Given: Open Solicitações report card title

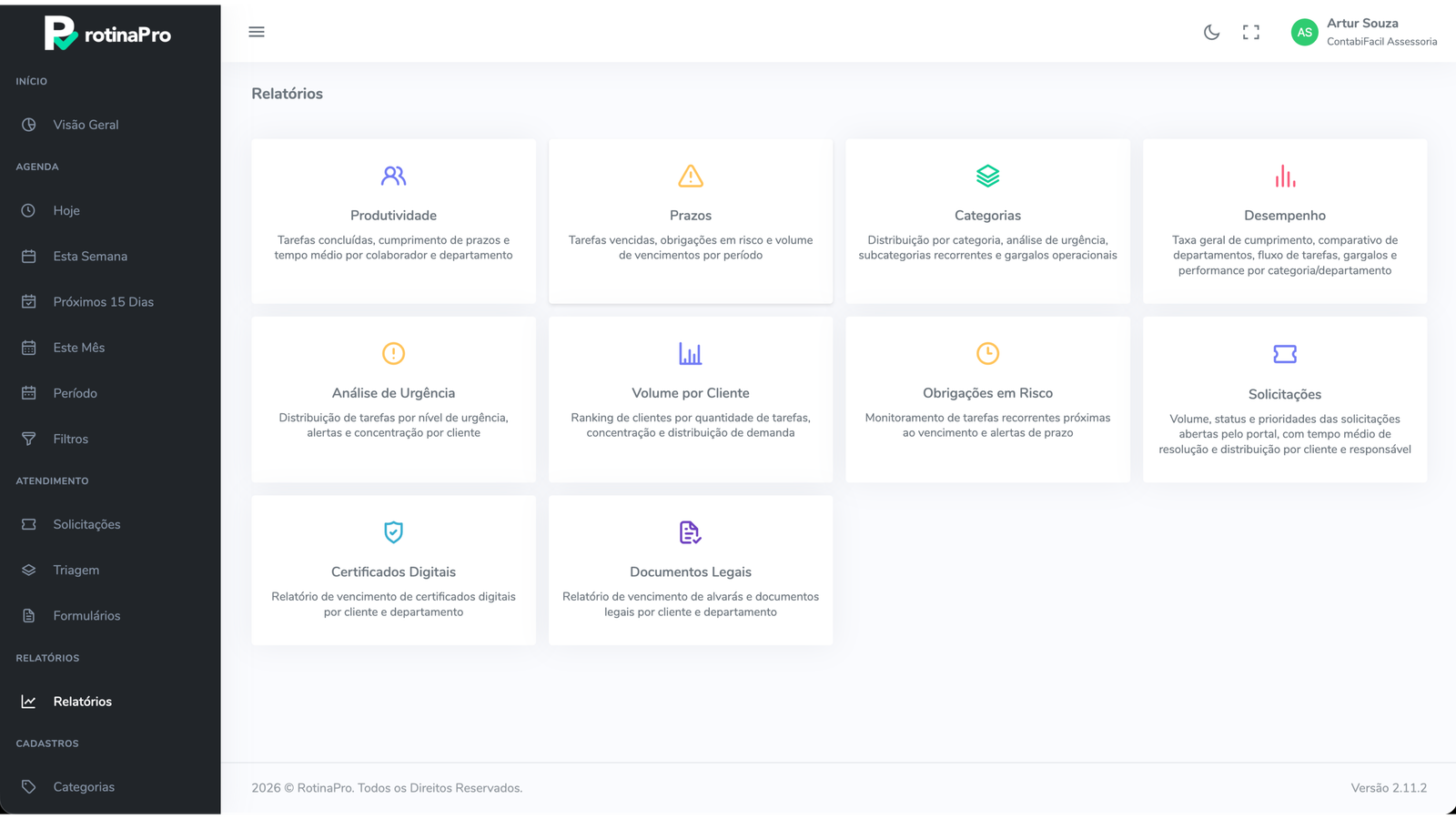Looking at the screenshot, I should [1285, 394].
